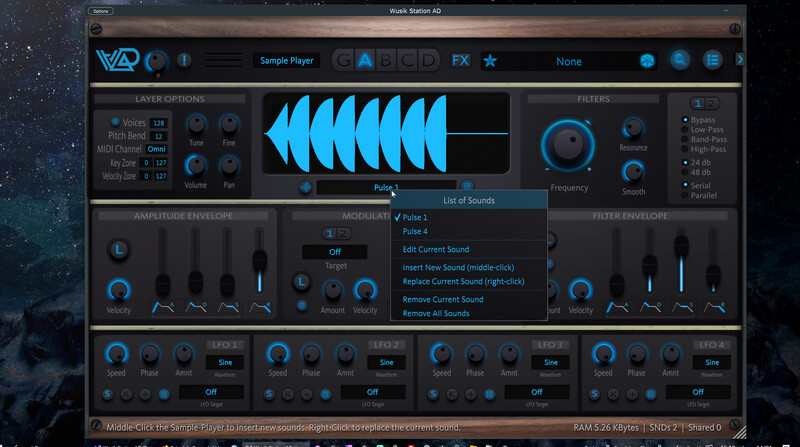Select the Sustain curve icon in Amplitude Envelope
800x447 pixels.
coord(228,307)
